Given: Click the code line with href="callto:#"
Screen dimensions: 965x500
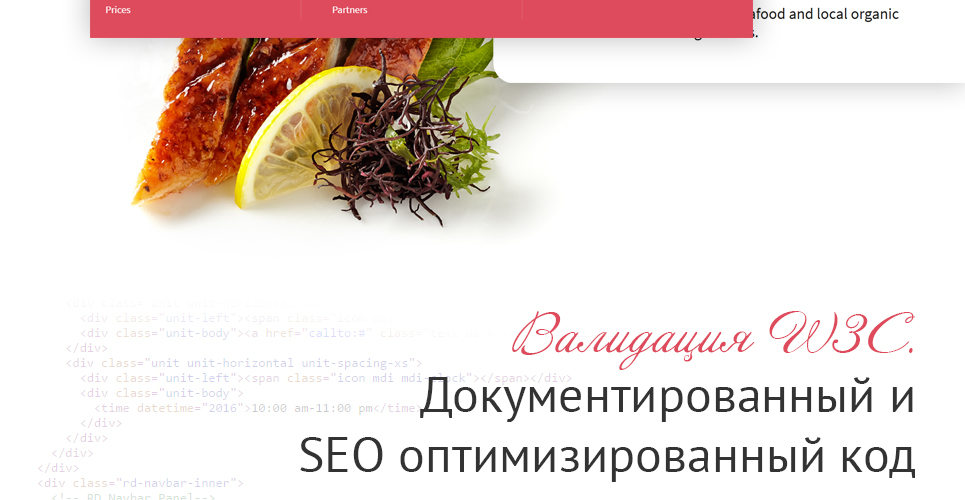Looking at the screenshot, I should [286, 333].
